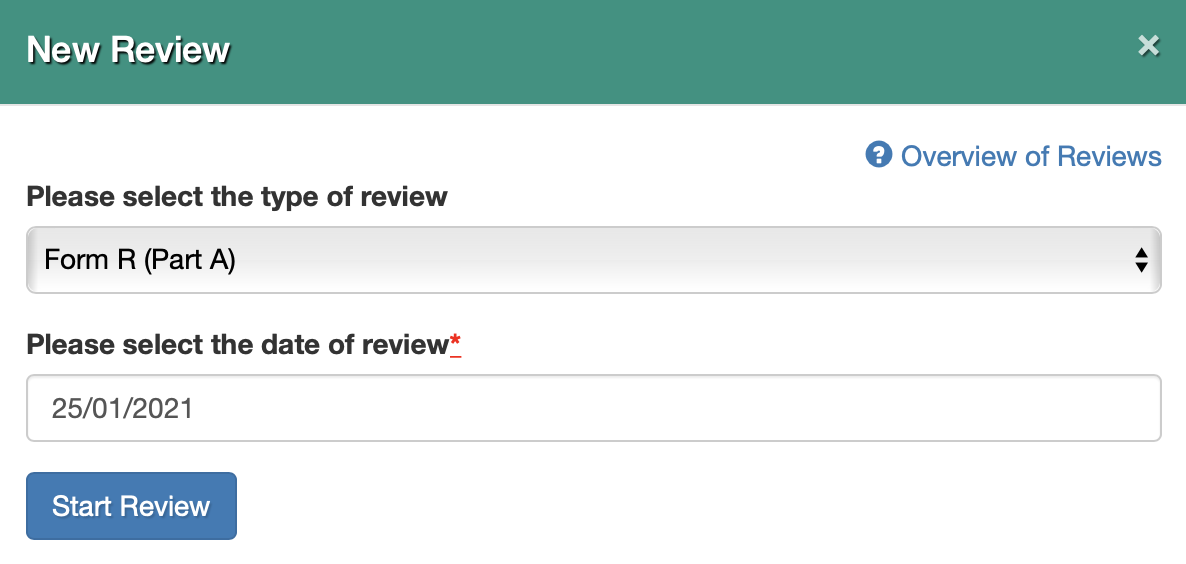The image size is (1186, 564).
Task: Click the 'Please select the type of review' label
Action: [x=237, y=197]
